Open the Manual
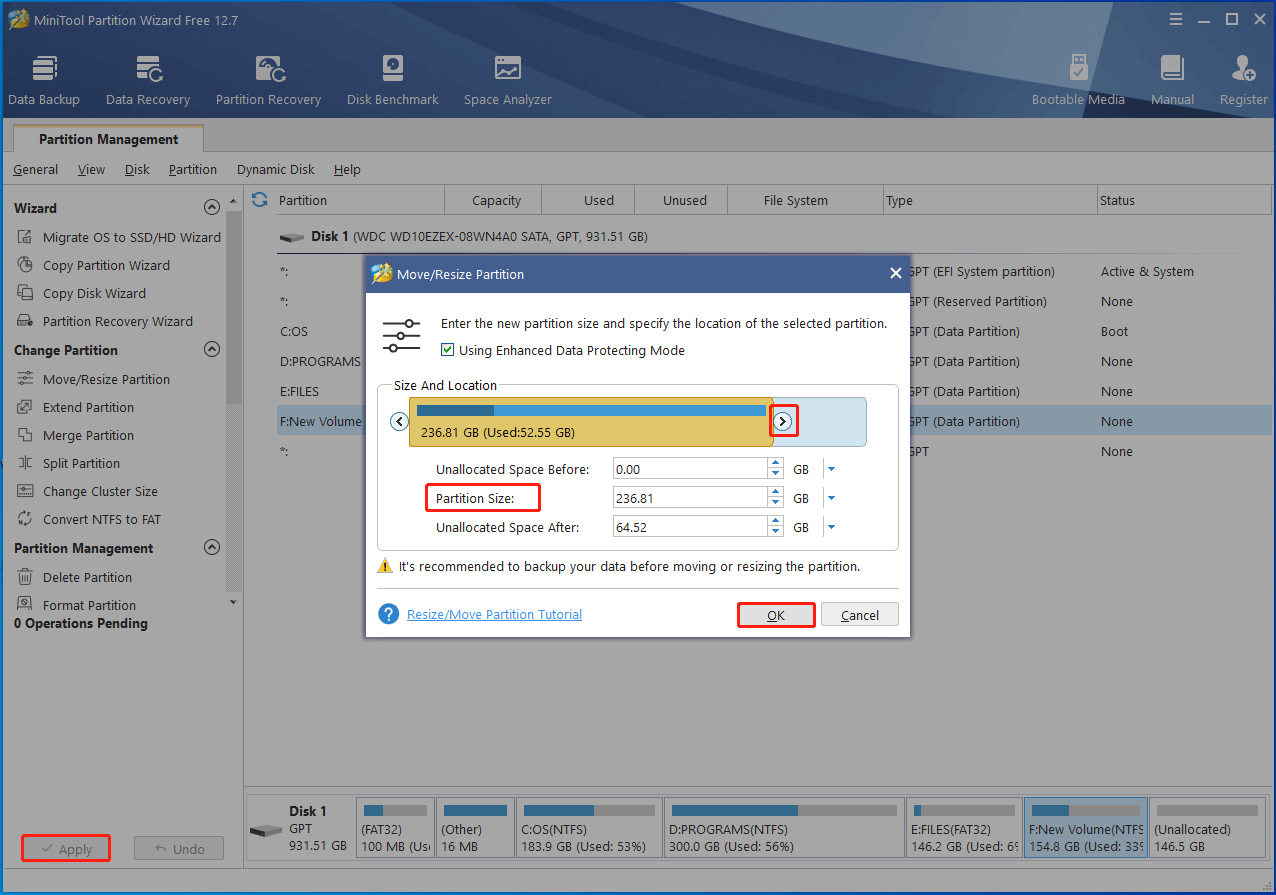The width and height of the screenshot is (1276, 895). [x=1172, y=80]
